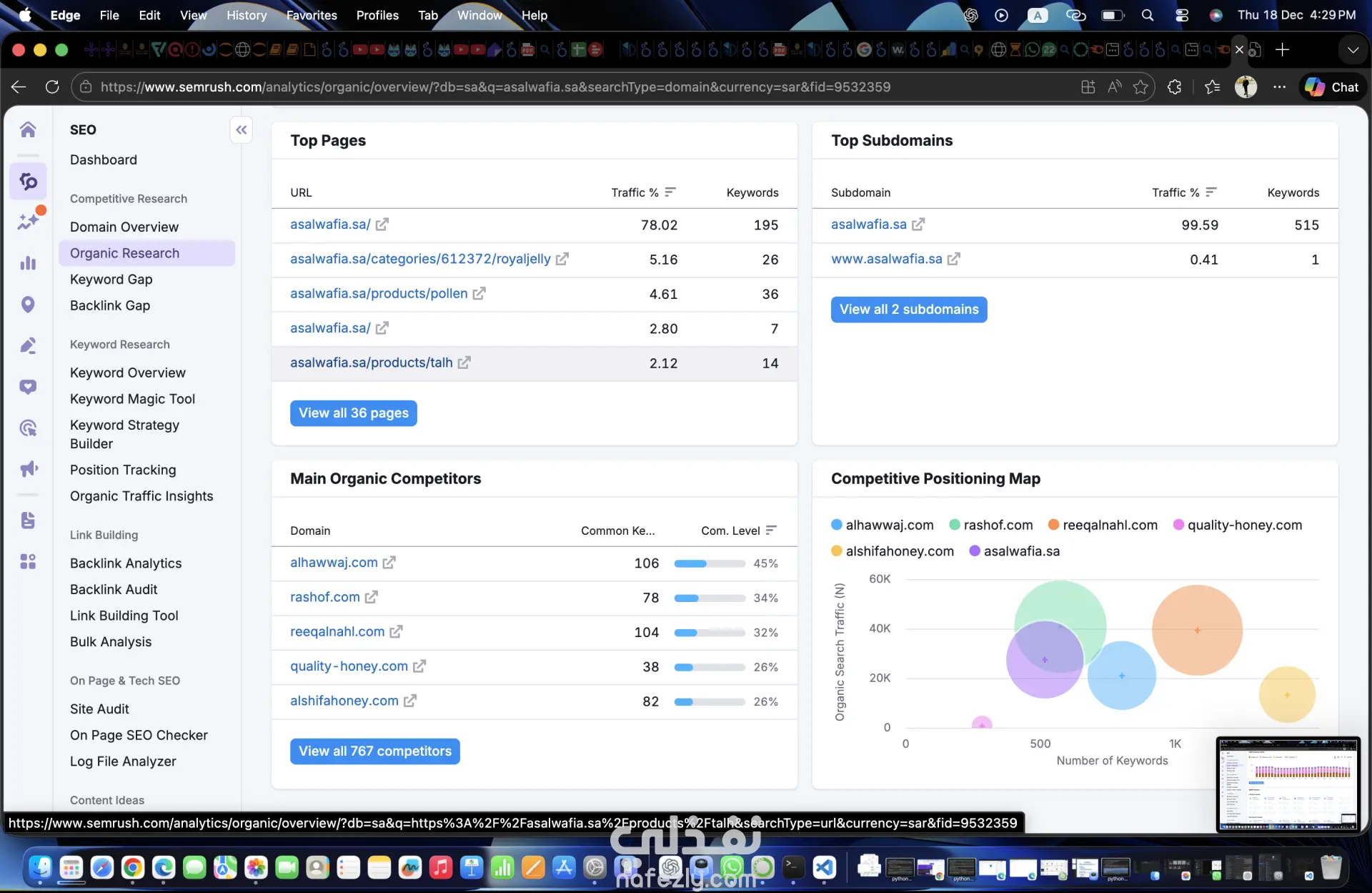The image size is (1372, 893).
Task: Click the Semrush home icon in sidebar
Action: (x=28, y=129)
